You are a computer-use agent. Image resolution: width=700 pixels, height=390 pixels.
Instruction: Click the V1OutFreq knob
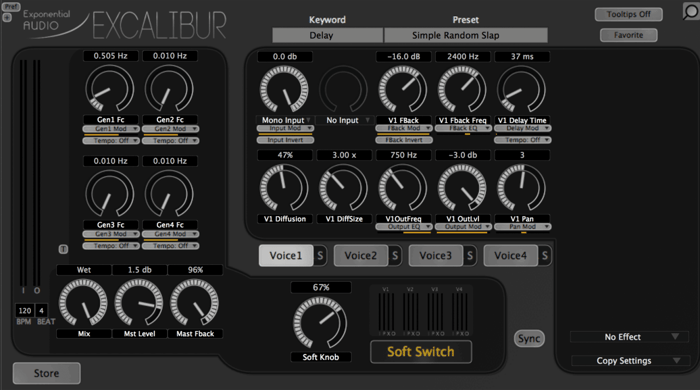[x=403, y=188]
